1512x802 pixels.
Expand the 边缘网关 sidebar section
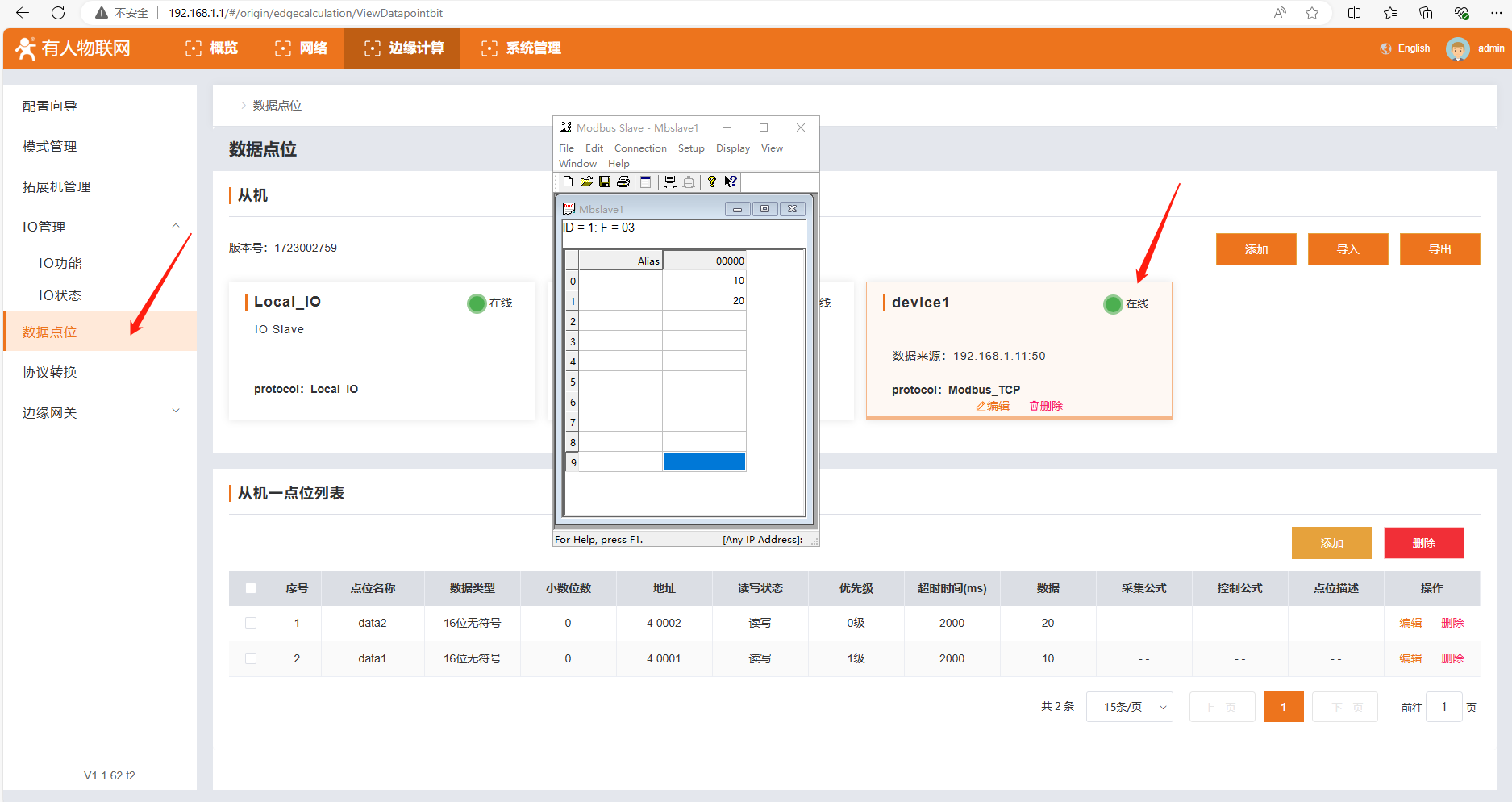pyautogui.click(x=176, y=411)
